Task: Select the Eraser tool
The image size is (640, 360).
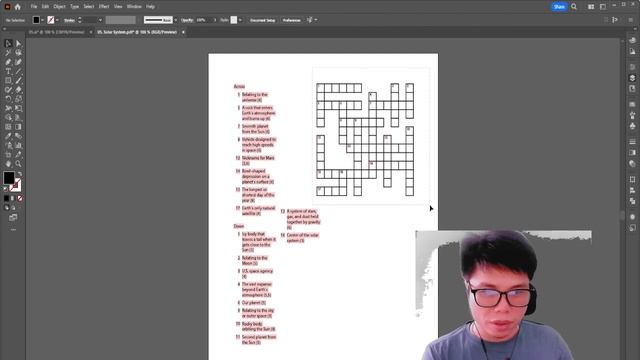Action: 18,90
